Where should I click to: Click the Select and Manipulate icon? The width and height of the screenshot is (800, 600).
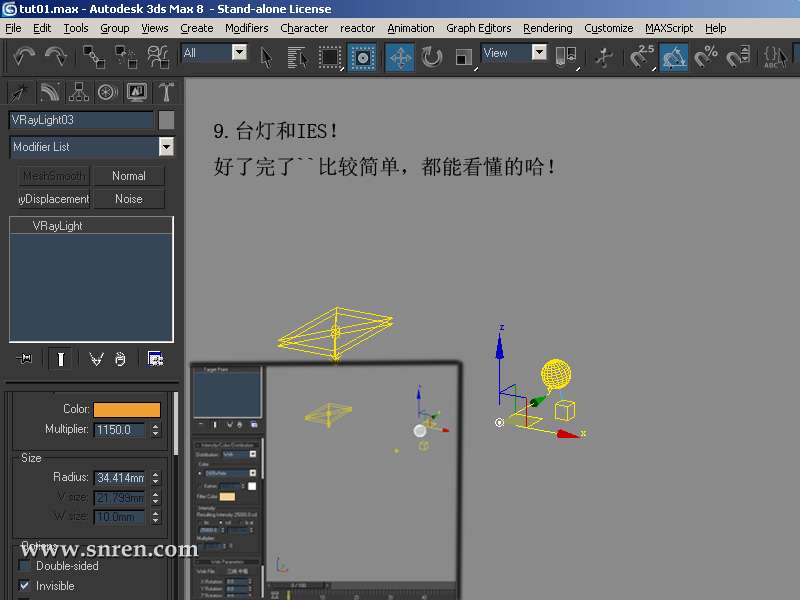coord(605,57)
